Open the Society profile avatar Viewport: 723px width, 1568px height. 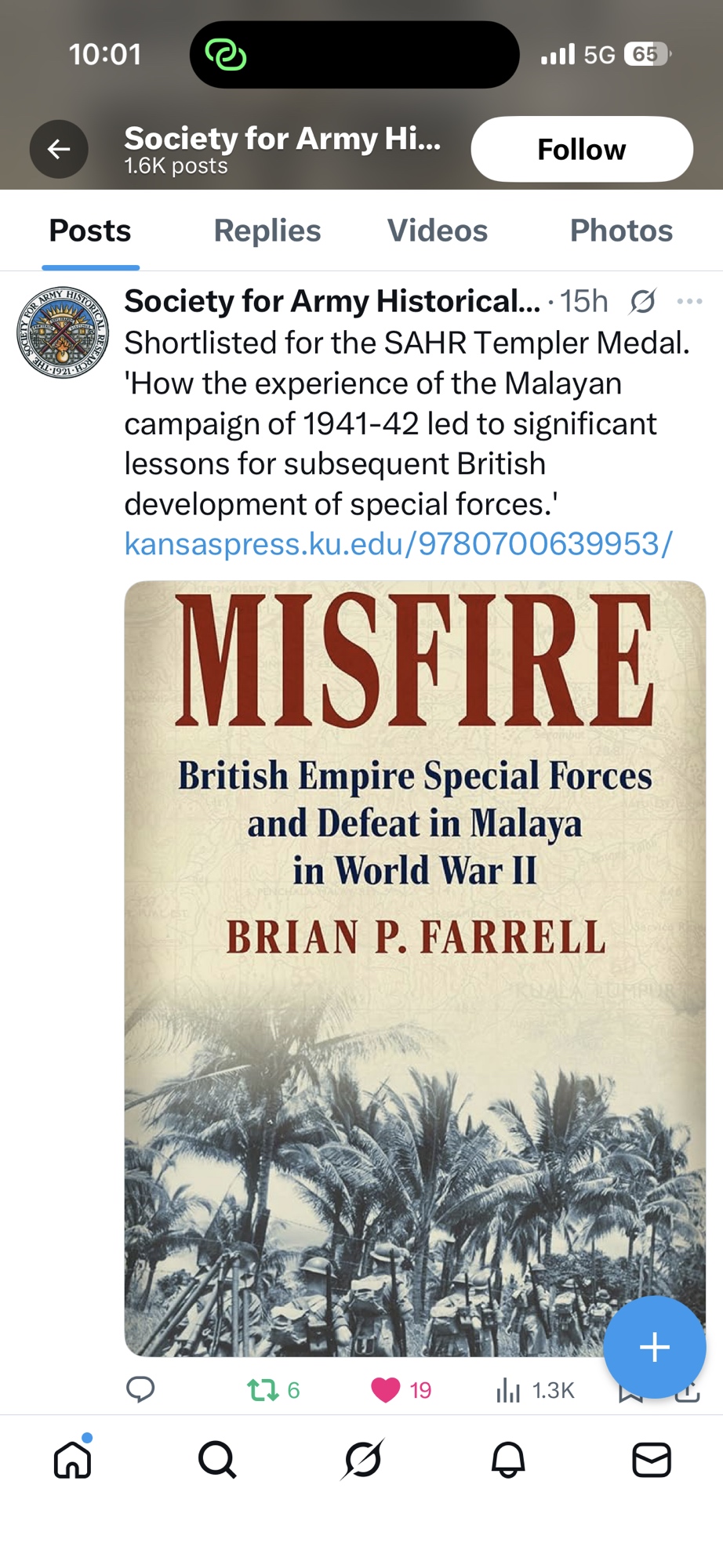(x=63, y=332)
